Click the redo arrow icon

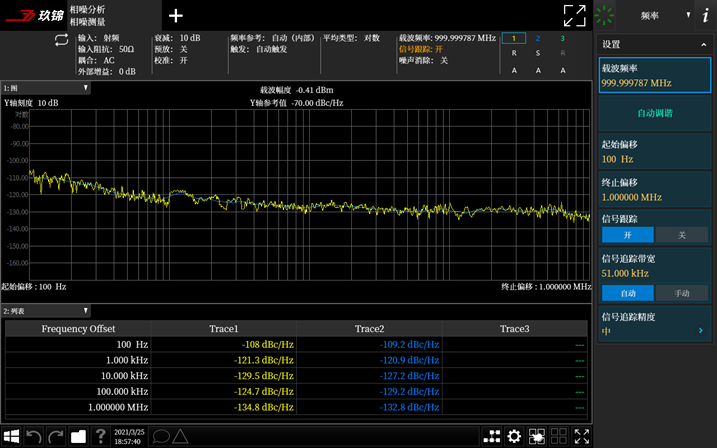56,436
